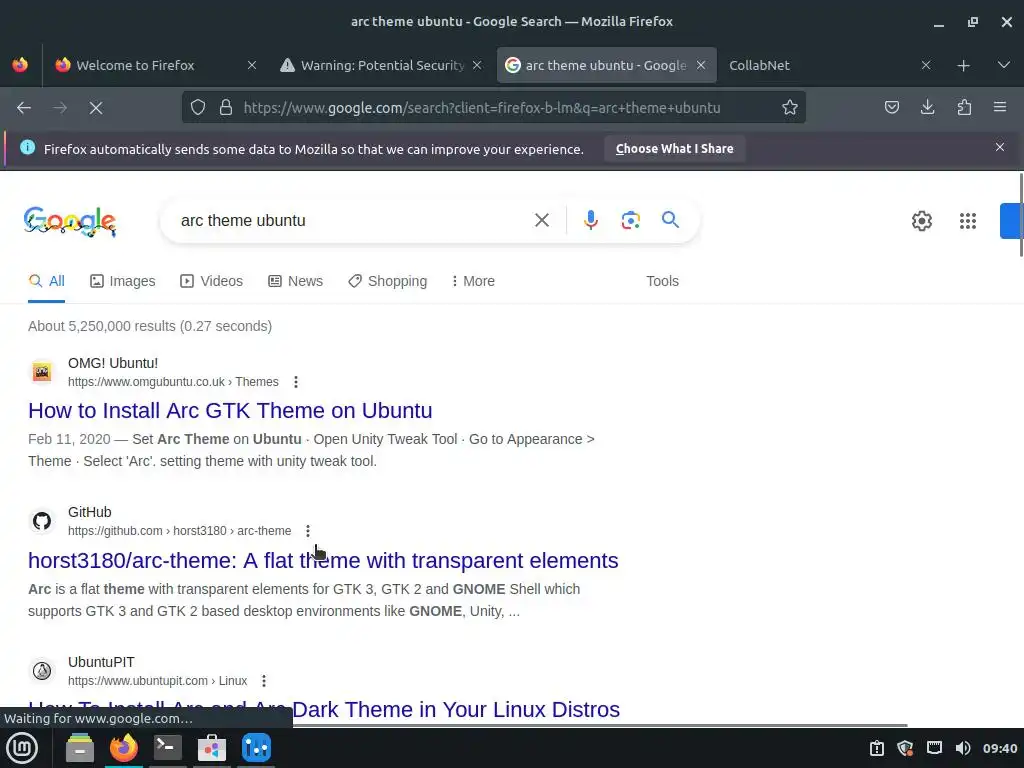Image resolution: width=1024 pixels, height=768 pixels.
Task: Clear the Google search box text
Action: click(541, 220)
